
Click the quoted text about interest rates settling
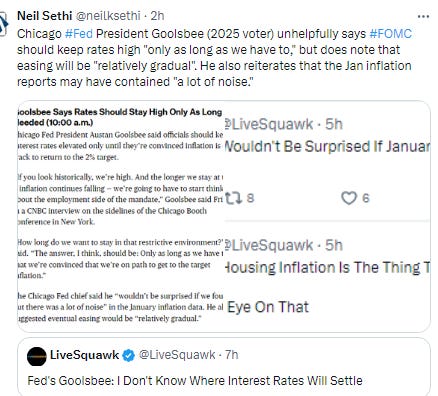[195, 381]
